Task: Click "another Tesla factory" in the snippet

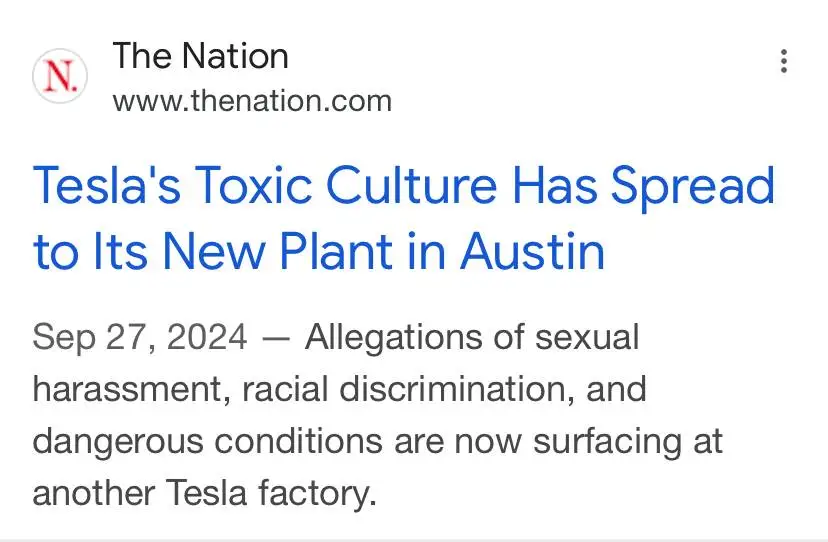Action: click(x=203, y=493)
